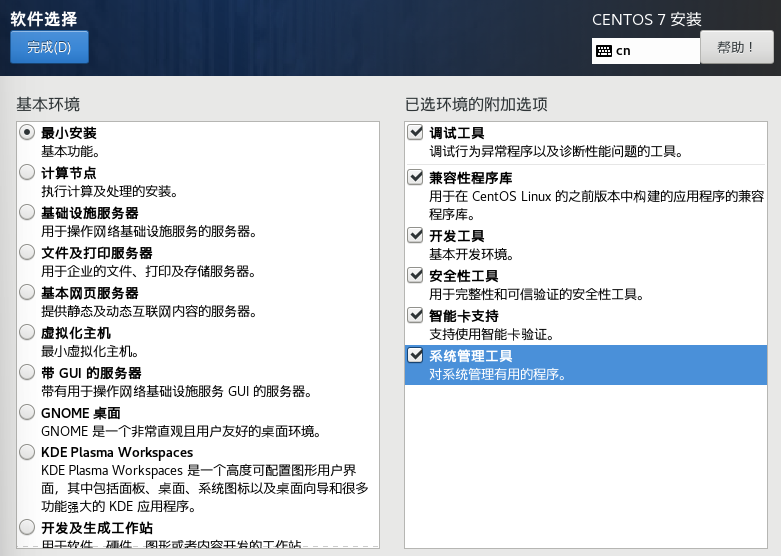Click the KDE Plasma Workspaces 是一个高度可配置 description
The height and width of the screenshot is (556, 781).
click(205, 488)
